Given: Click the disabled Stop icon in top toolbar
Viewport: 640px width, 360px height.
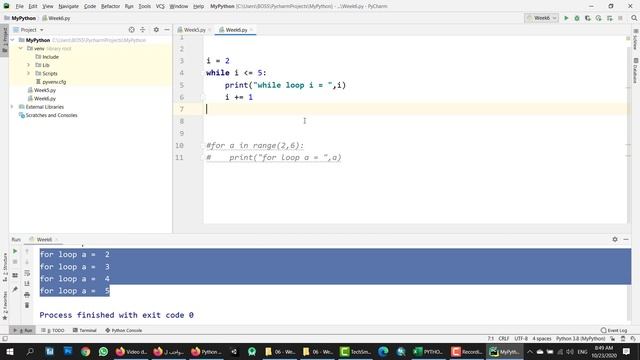Looking at the screenshot, I should click(620, 18).
